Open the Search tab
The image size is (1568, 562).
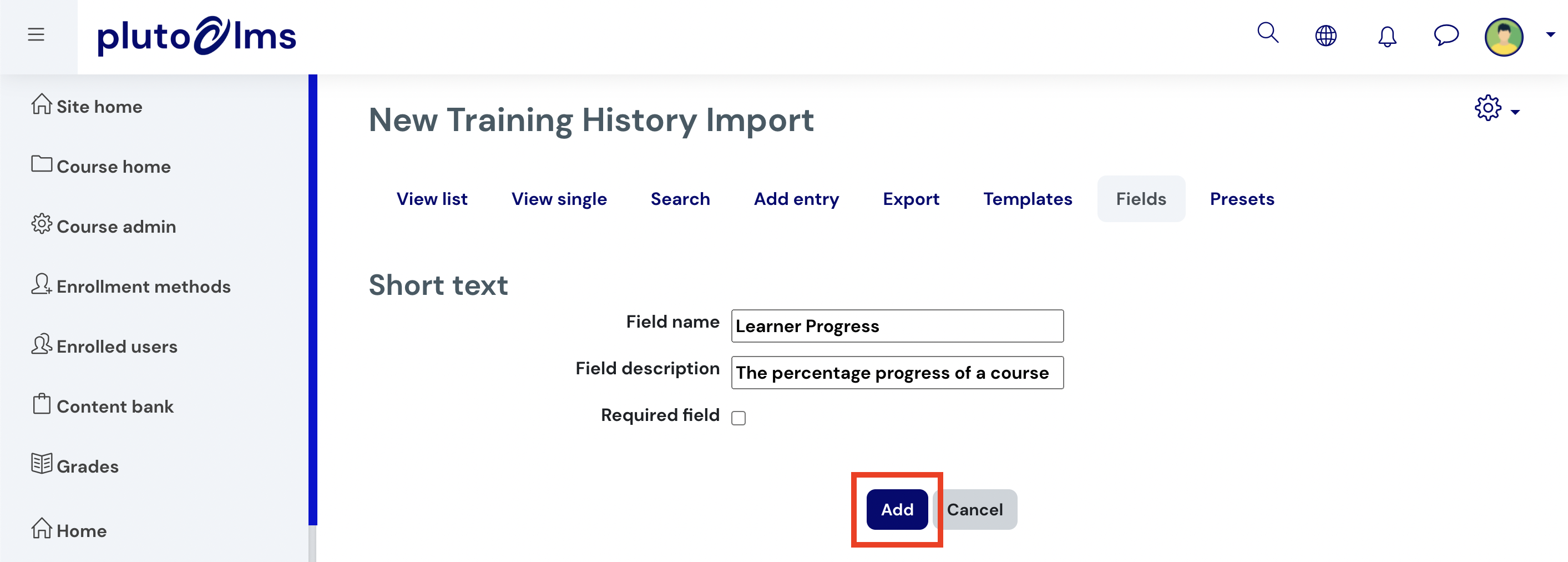coord(680,199)
